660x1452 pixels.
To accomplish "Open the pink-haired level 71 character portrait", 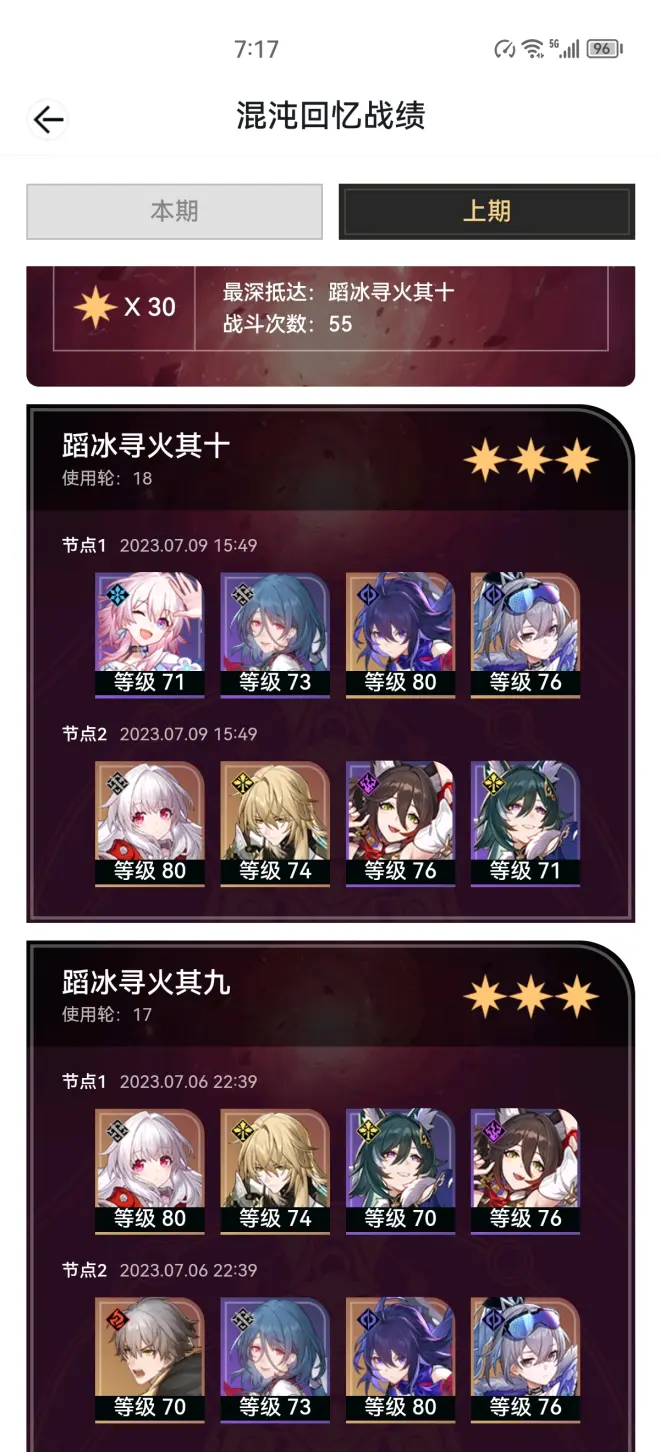I will (x=150, y=635).
